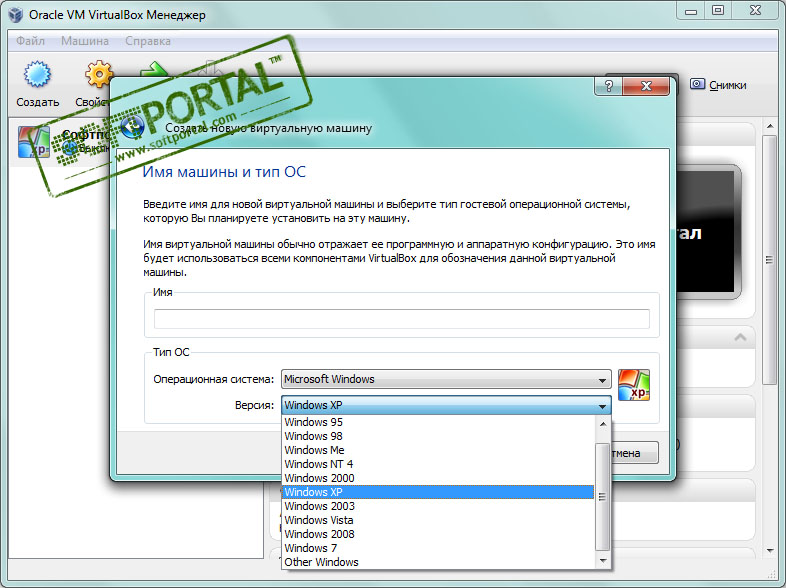The width and height of the screenshot is (786, 588).
Task: Click the version list scrollbar thumb
Action: [603, 497]
